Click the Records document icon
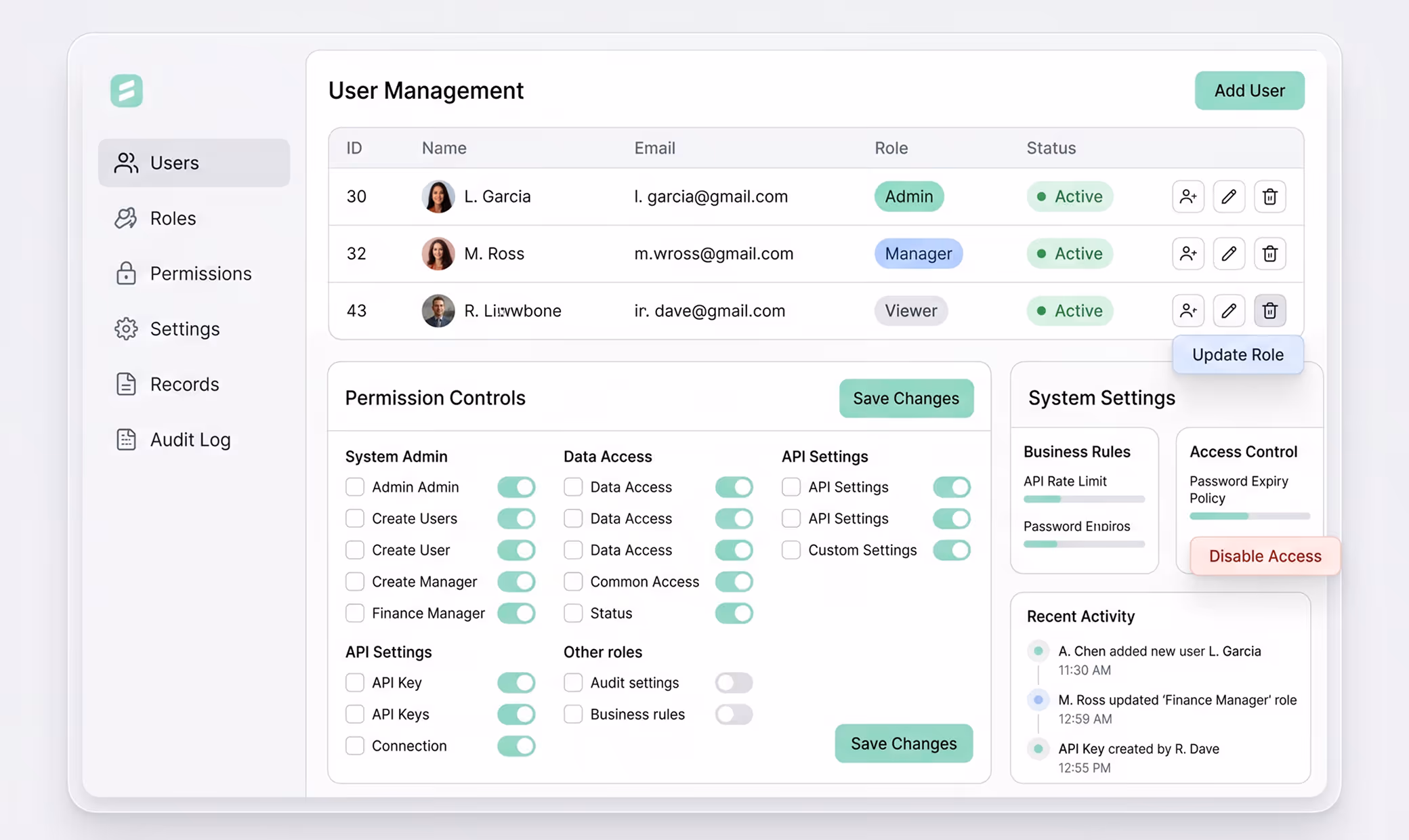 [126, 384]
